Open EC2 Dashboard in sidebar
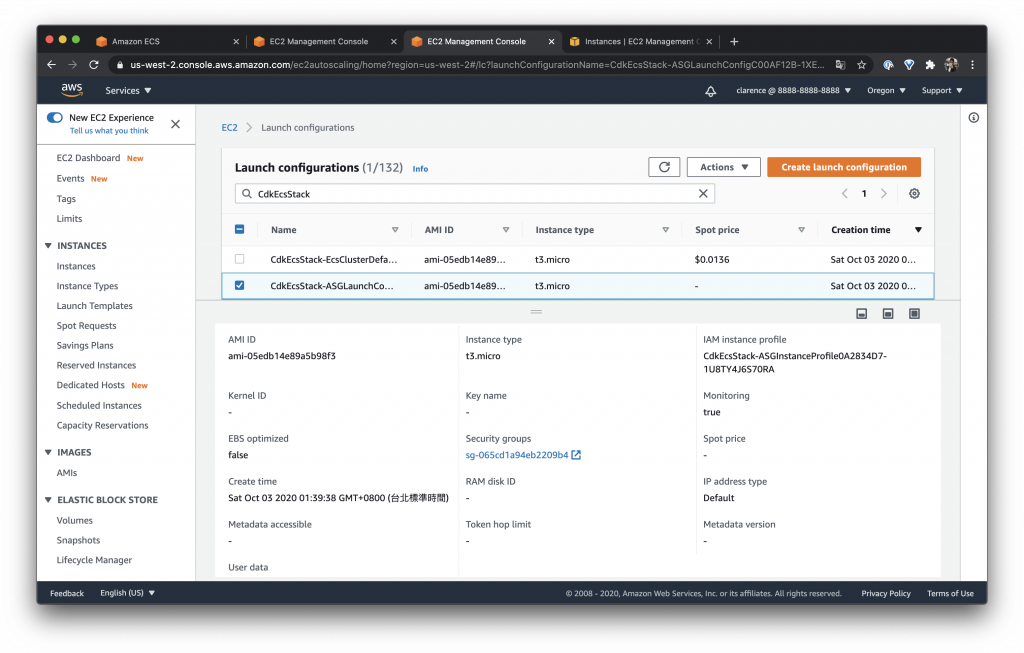The image size is (1024, 653). pos(88,158)
